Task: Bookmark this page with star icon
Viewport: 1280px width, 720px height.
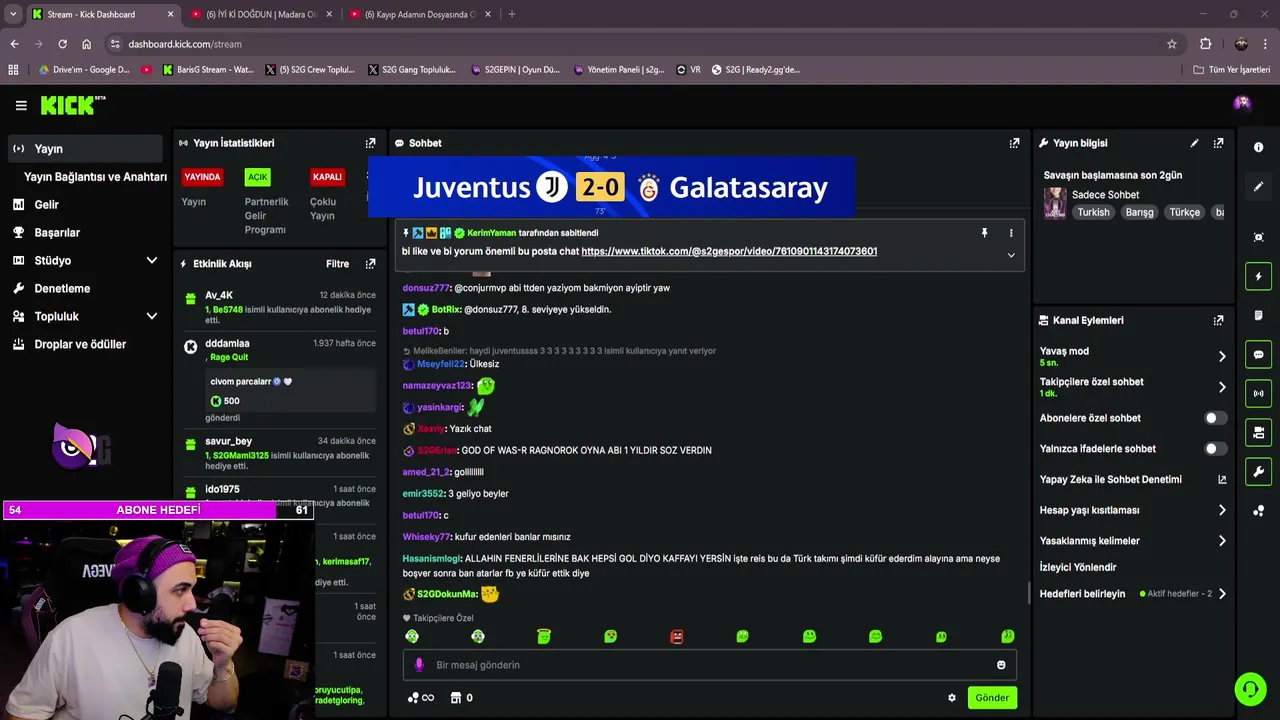Action: tap(1172, 44)
